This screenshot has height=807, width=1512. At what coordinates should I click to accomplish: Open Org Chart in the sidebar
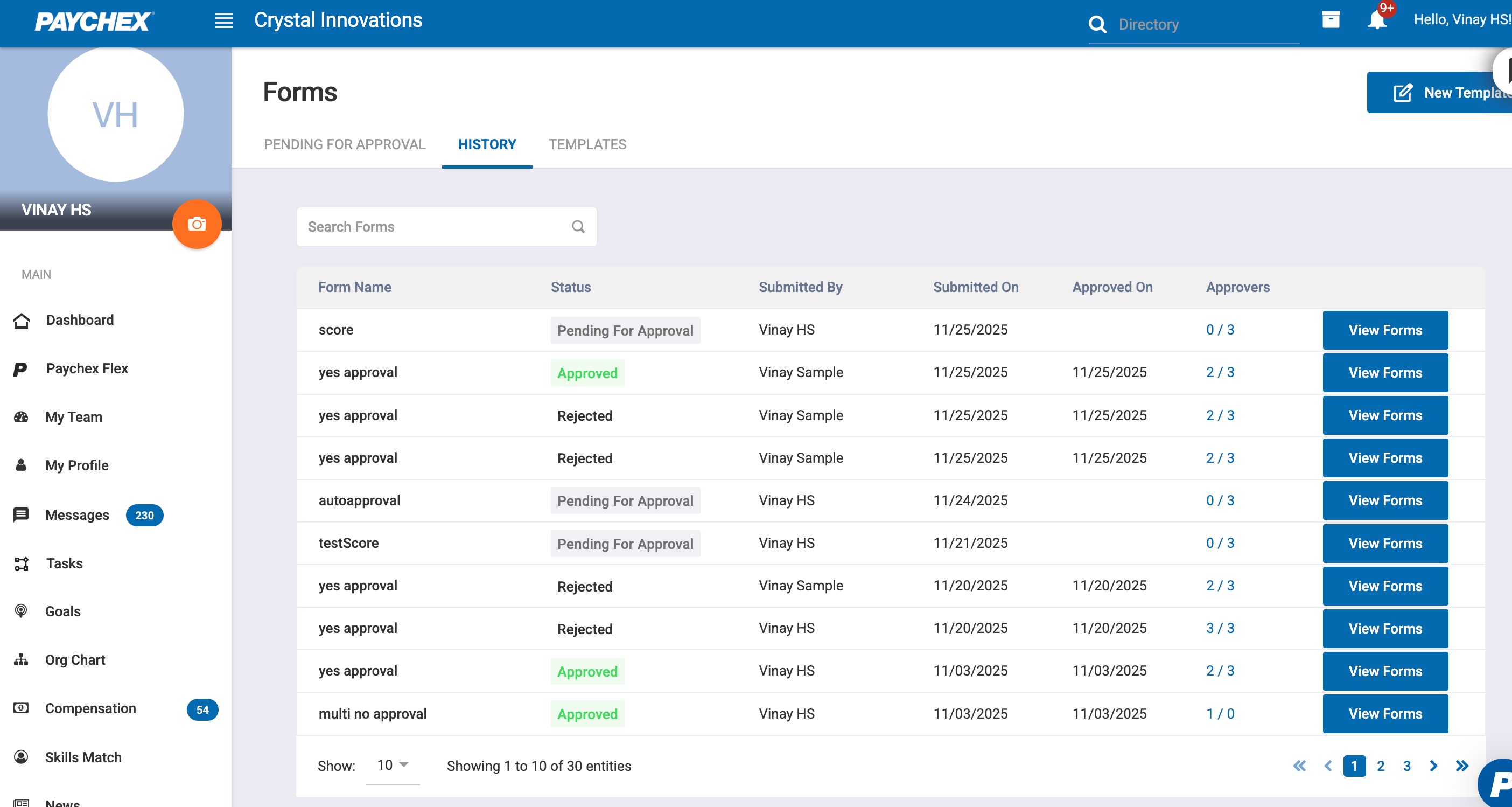click(75, 659)
